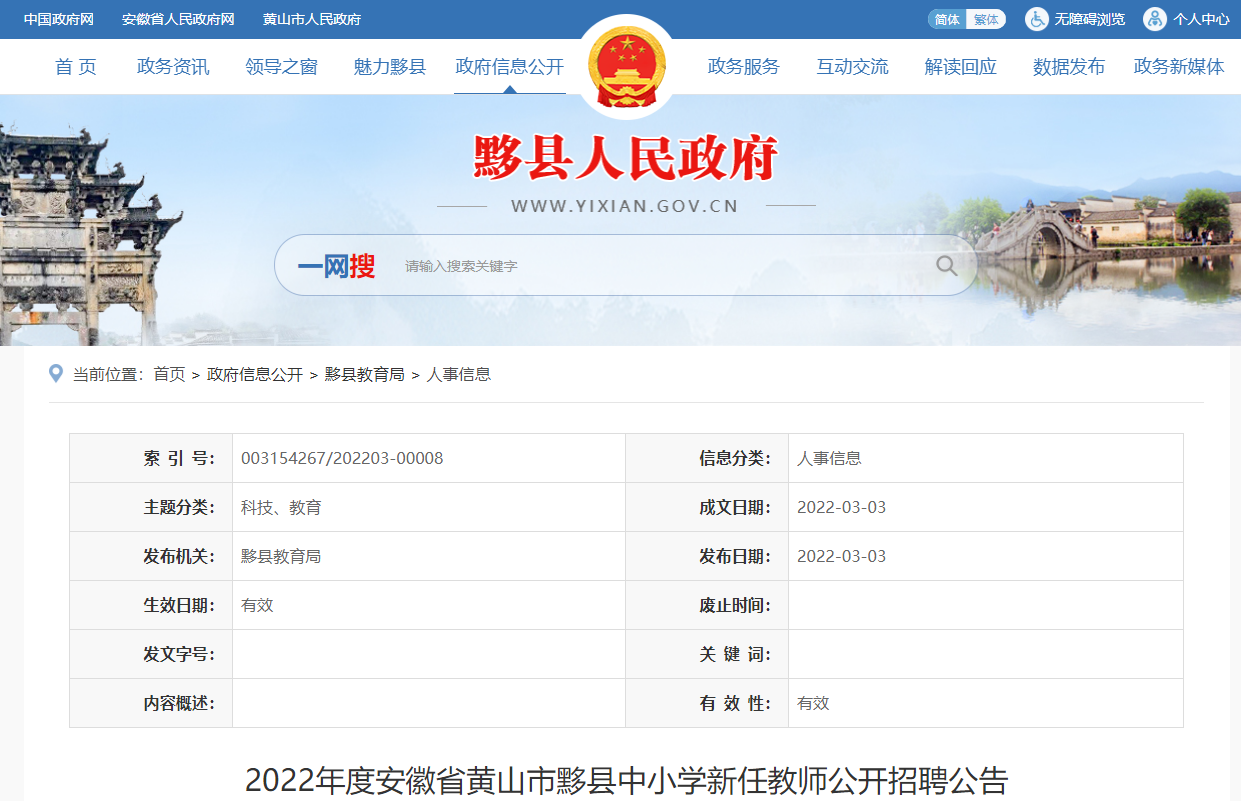Open 政务服务 menu item
The image size is (1241, 801).
743,67
